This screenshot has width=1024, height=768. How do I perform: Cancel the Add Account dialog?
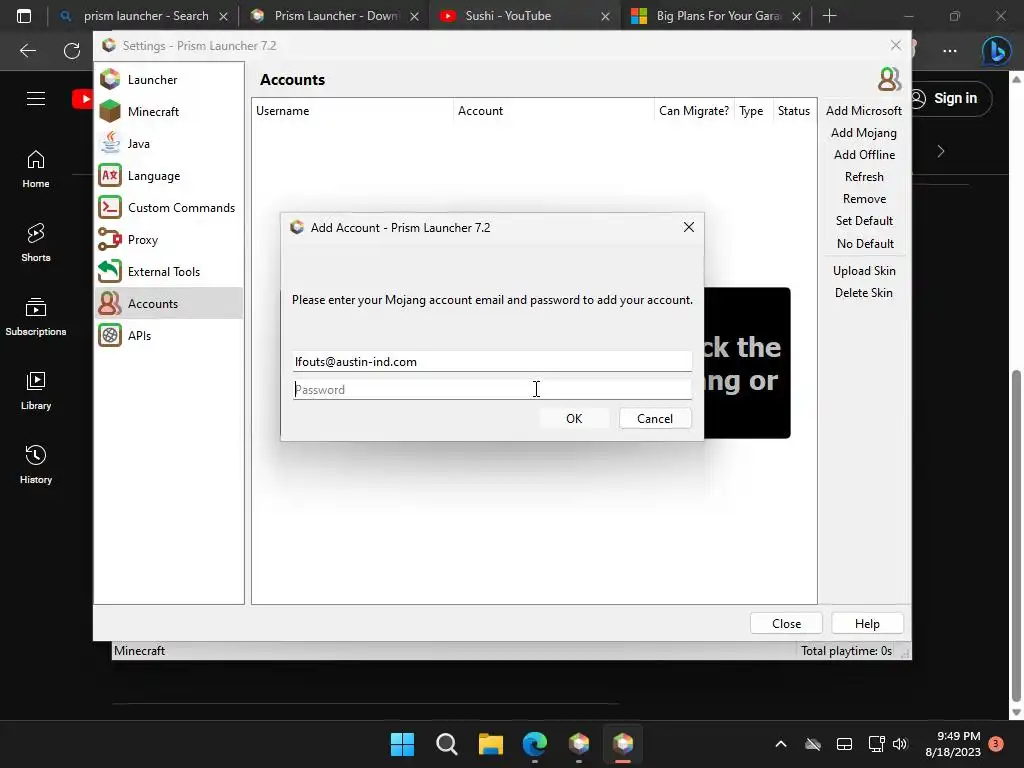pos(655,419)
